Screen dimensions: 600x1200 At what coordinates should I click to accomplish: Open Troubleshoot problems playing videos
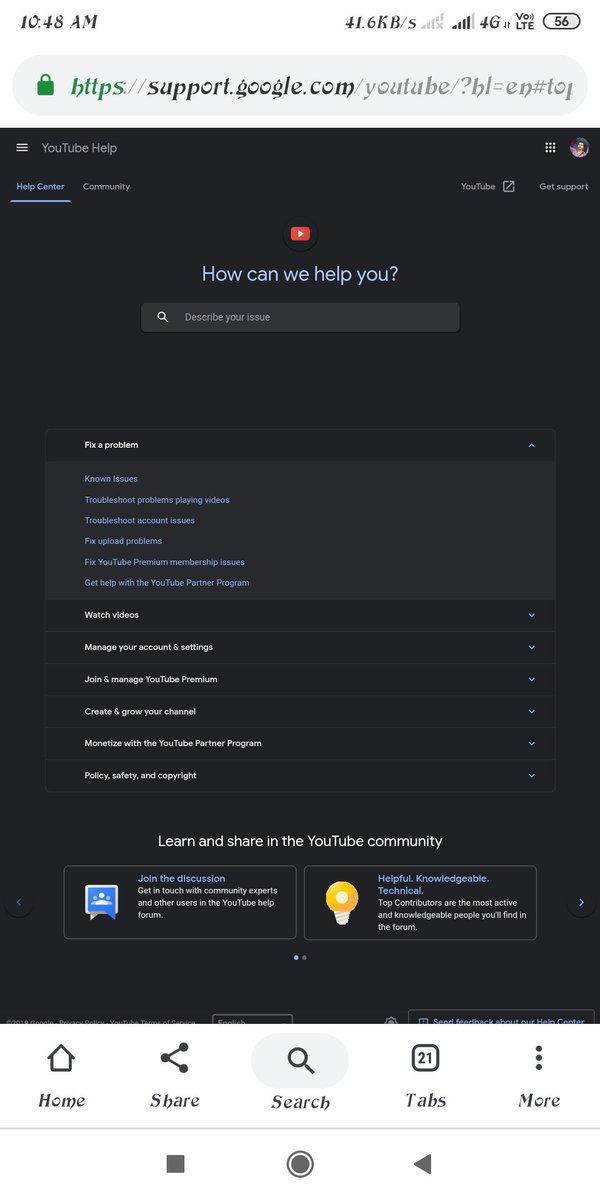157,500
